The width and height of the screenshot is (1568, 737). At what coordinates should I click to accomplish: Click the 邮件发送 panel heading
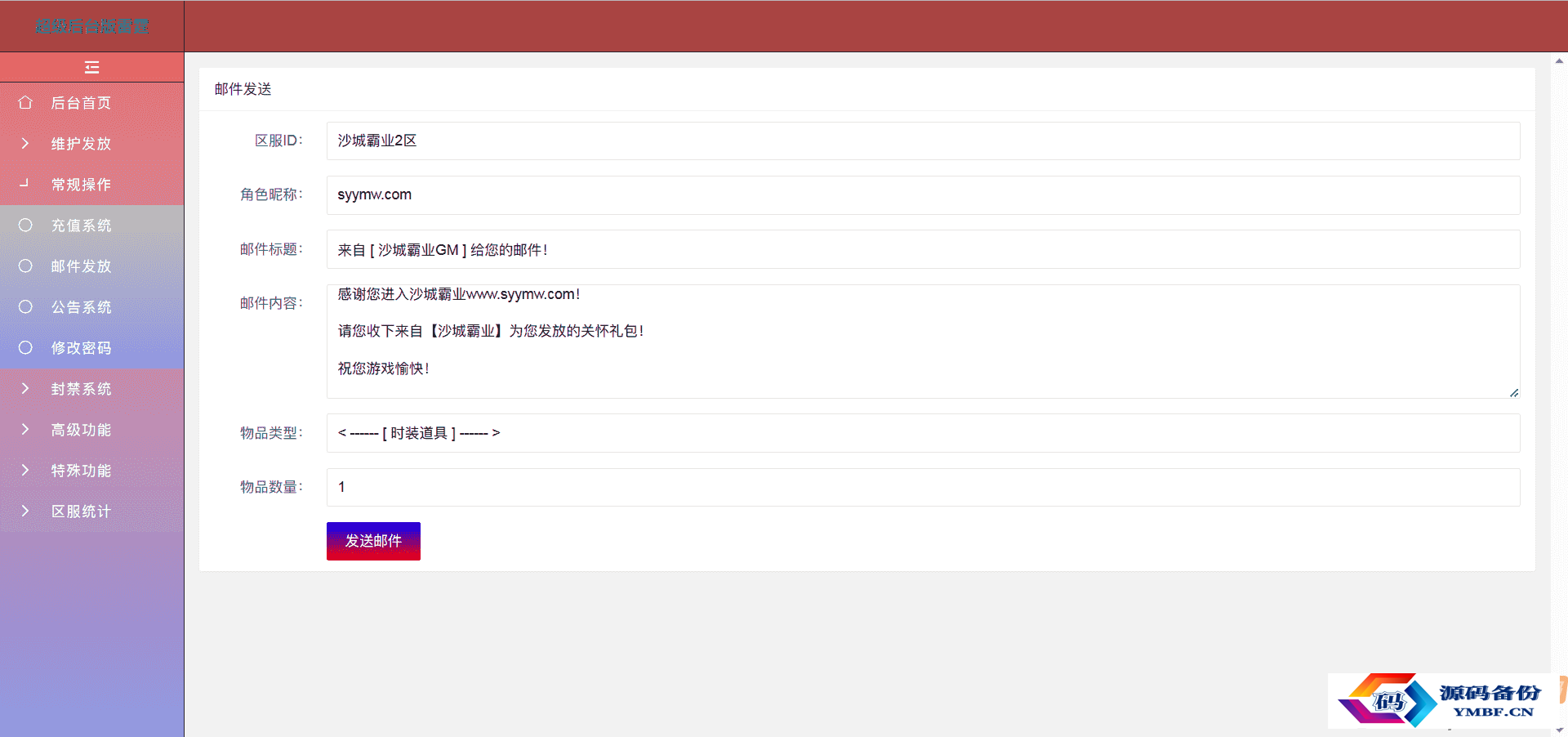(x=243, y=89)
